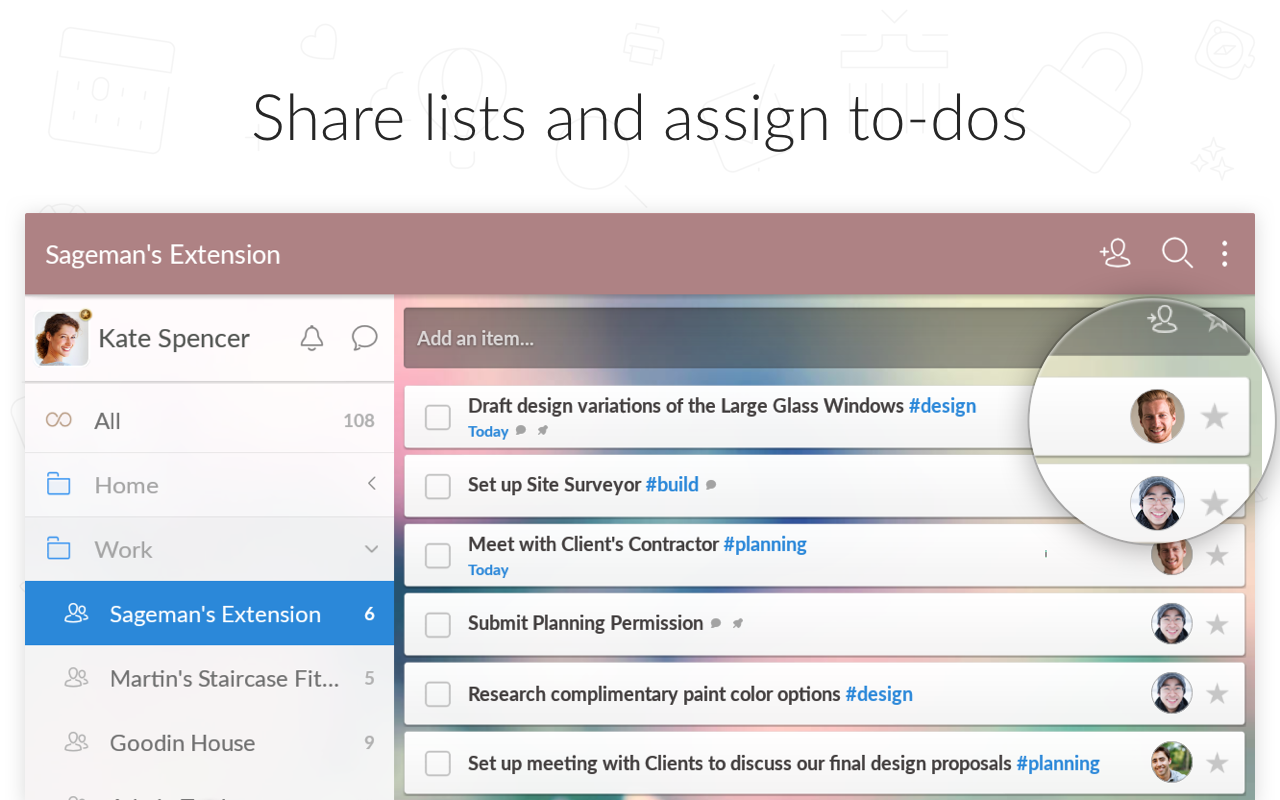Open the three-dot overflow menu
The height and width of the screenshot is (800, 1280).
point(1224,254)
